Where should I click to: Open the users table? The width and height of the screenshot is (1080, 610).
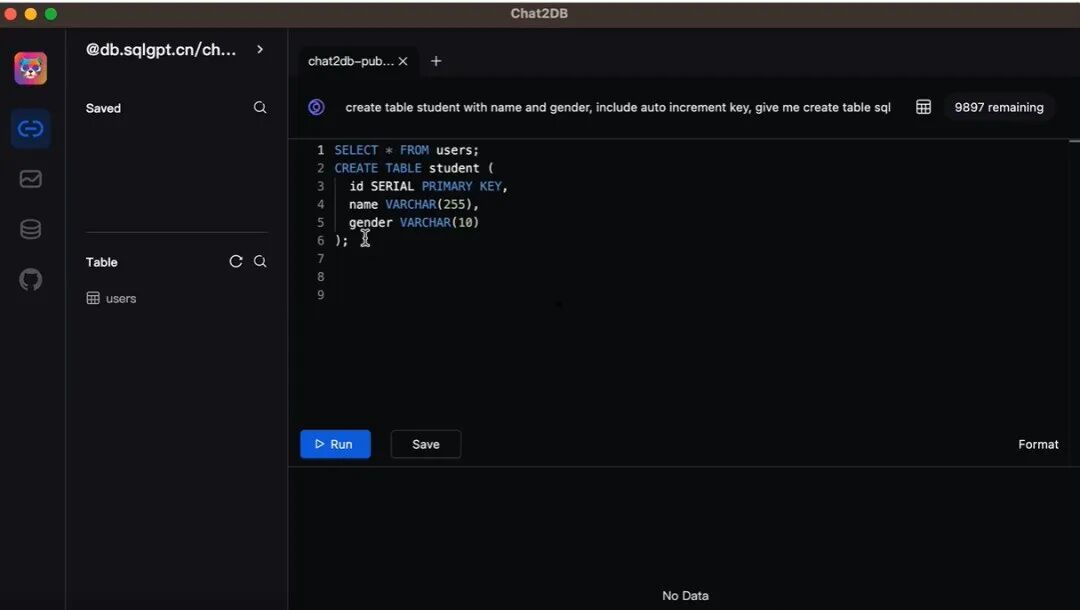(x=121, y=299)
